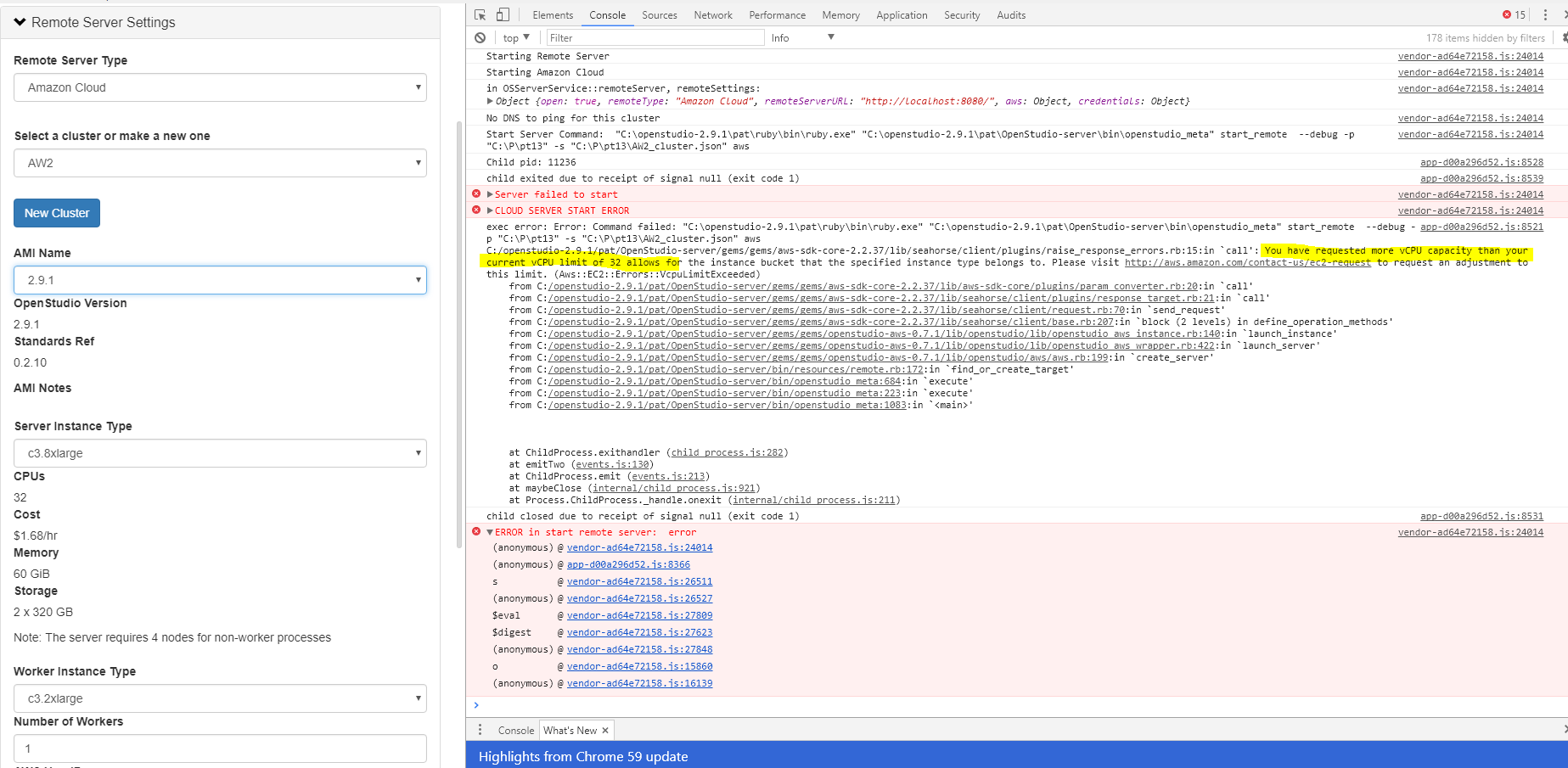
Task: Click the New Cluster button
Action: tap(57, 213)
